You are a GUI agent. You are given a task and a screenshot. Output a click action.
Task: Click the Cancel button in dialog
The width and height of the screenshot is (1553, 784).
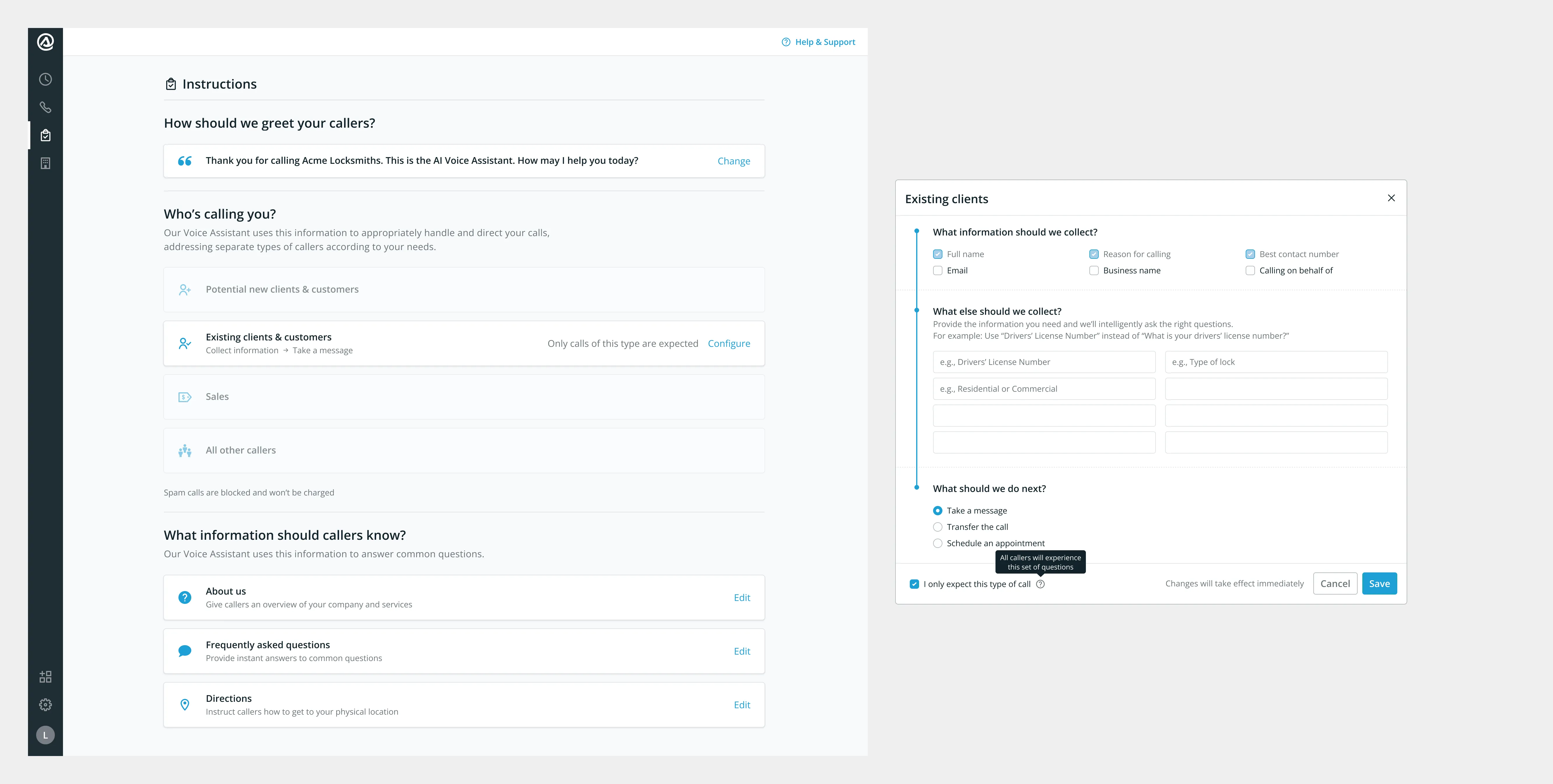point(1335,583)
